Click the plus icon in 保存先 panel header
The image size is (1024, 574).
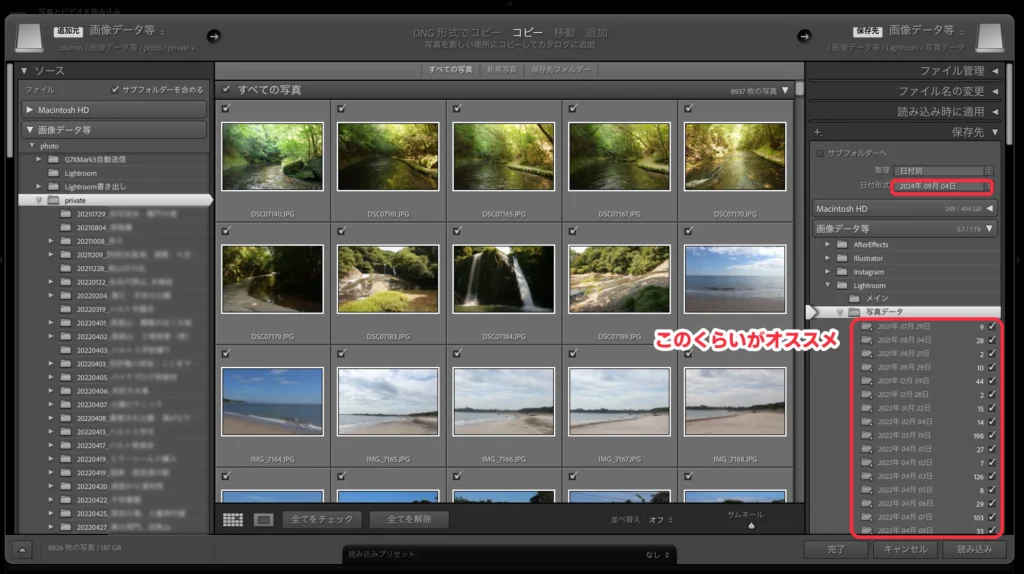817,132
